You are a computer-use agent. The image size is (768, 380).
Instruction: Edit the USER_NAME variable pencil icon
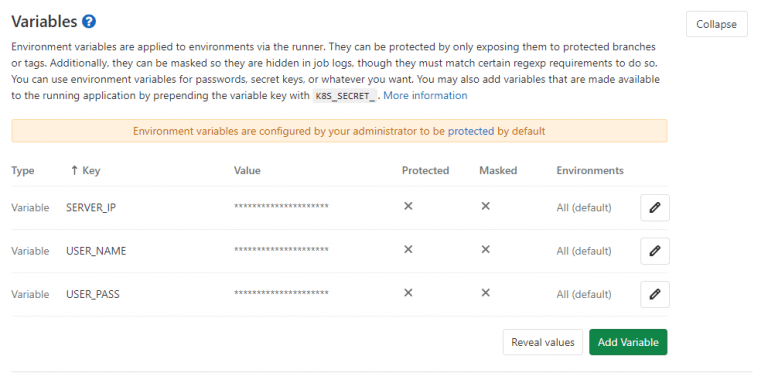[654, 251]
